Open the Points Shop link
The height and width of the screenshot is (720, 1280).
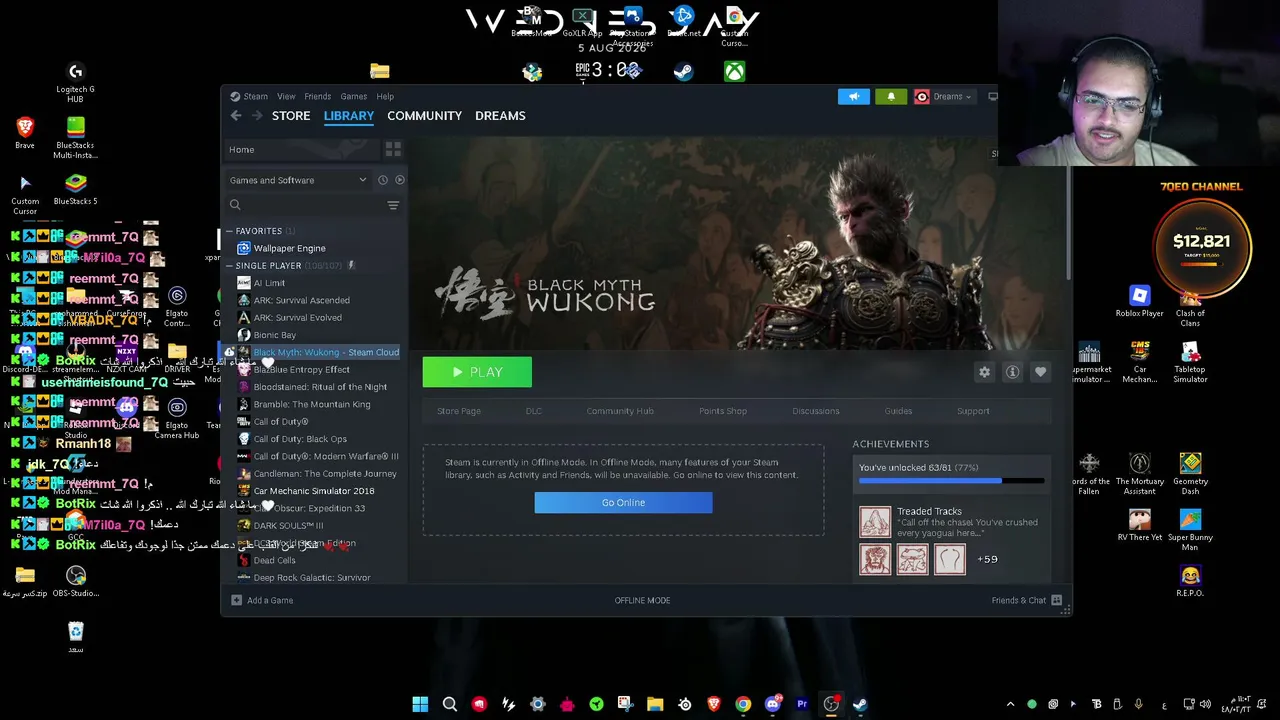(x=723, y=411)
